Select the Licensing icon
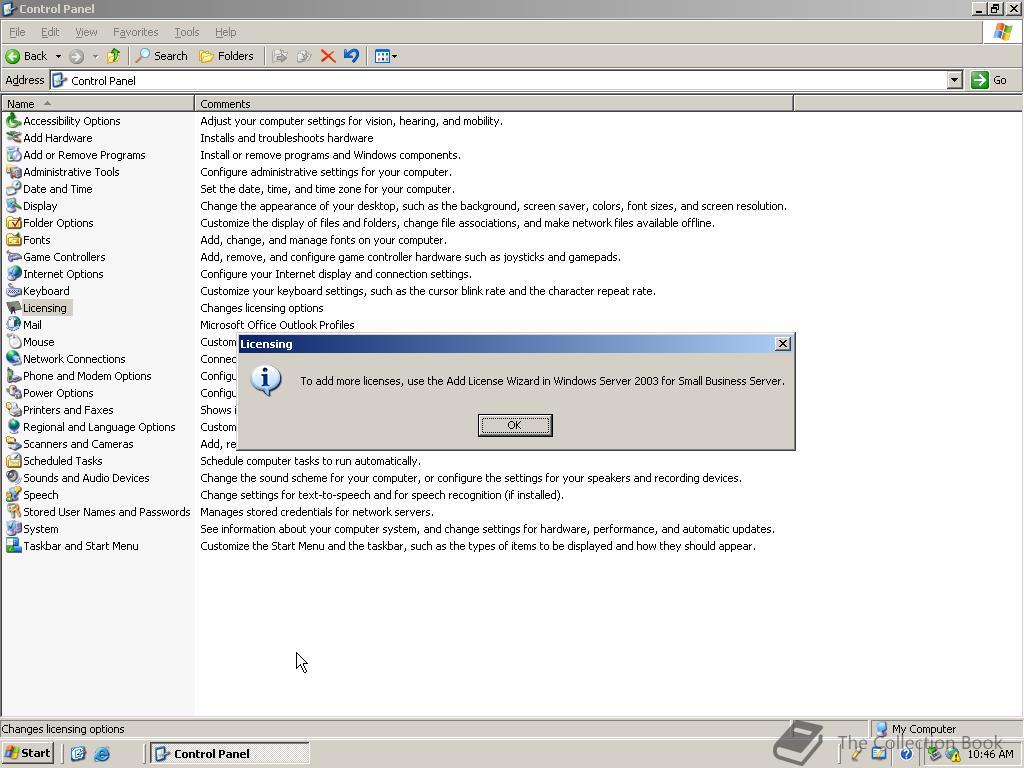 (14, 308)
